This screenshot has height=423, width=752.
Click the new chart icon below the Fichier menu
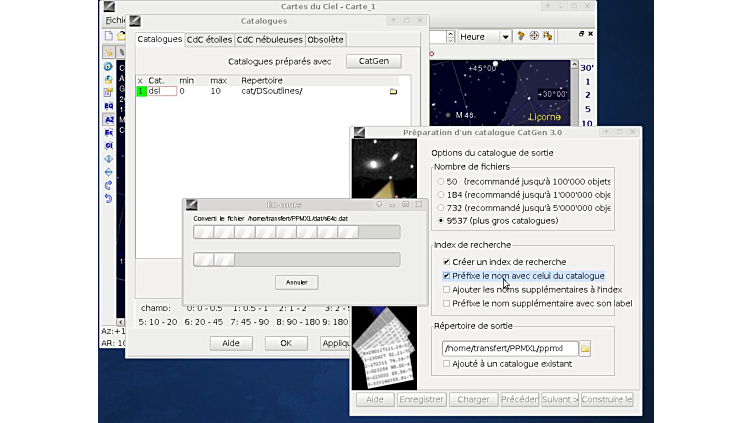pyautogui.click(x=109, y=37)
